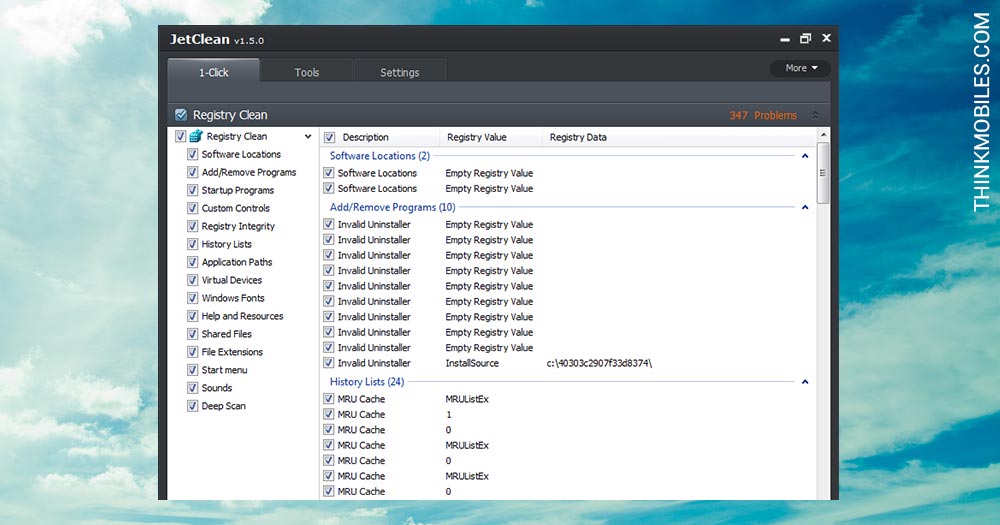1000x525 pixels.
Task: Collapse the Software Locations (2) group arrow
Action: [805, 156]
